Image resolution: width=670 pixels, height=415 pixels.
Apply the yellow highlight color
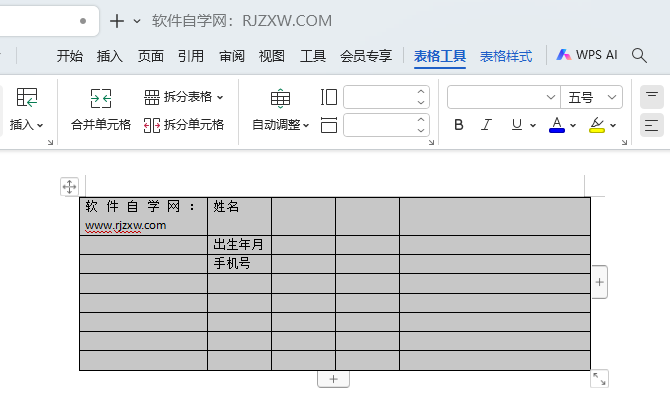point(597,125)
